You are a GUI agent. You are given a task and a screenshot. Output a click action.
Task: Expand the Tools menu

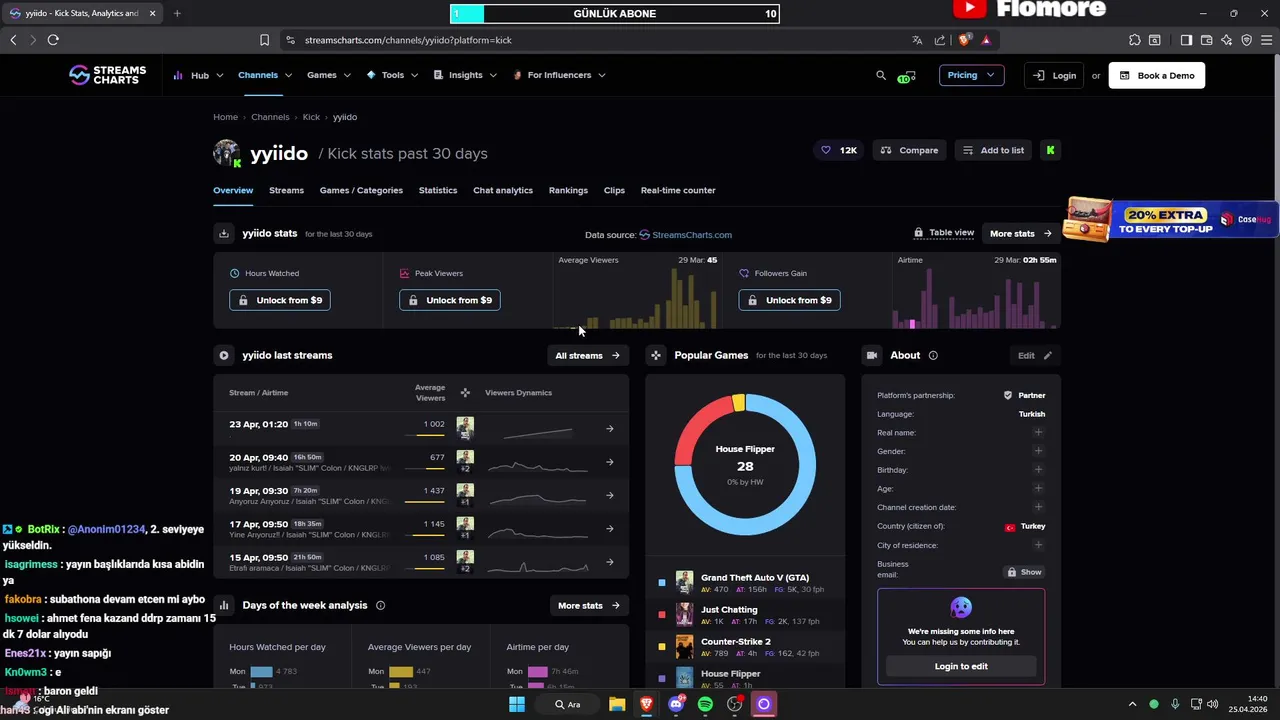tap(393, 75)
